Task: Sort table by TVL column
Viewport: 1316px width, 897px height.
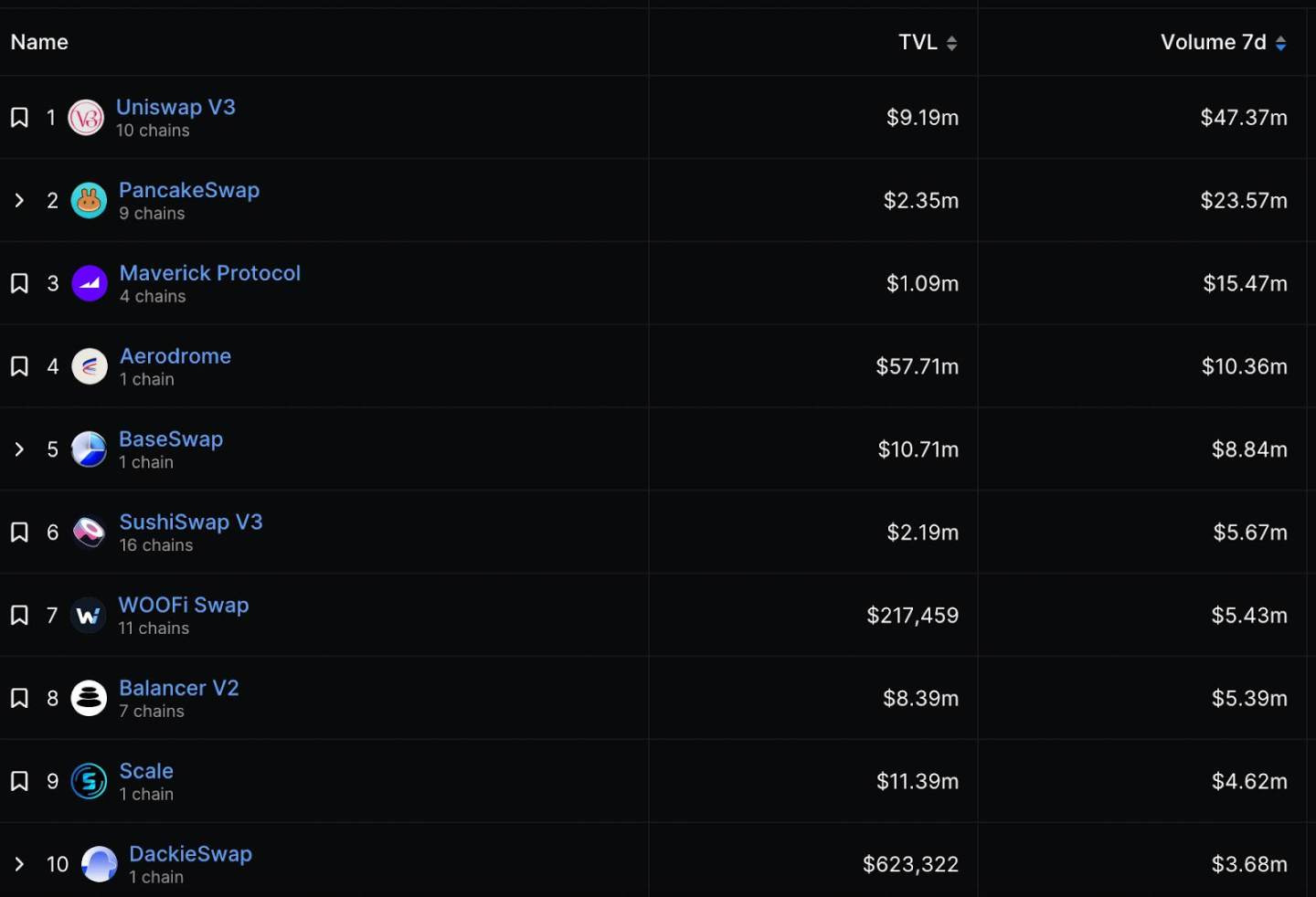Action: 928,43
